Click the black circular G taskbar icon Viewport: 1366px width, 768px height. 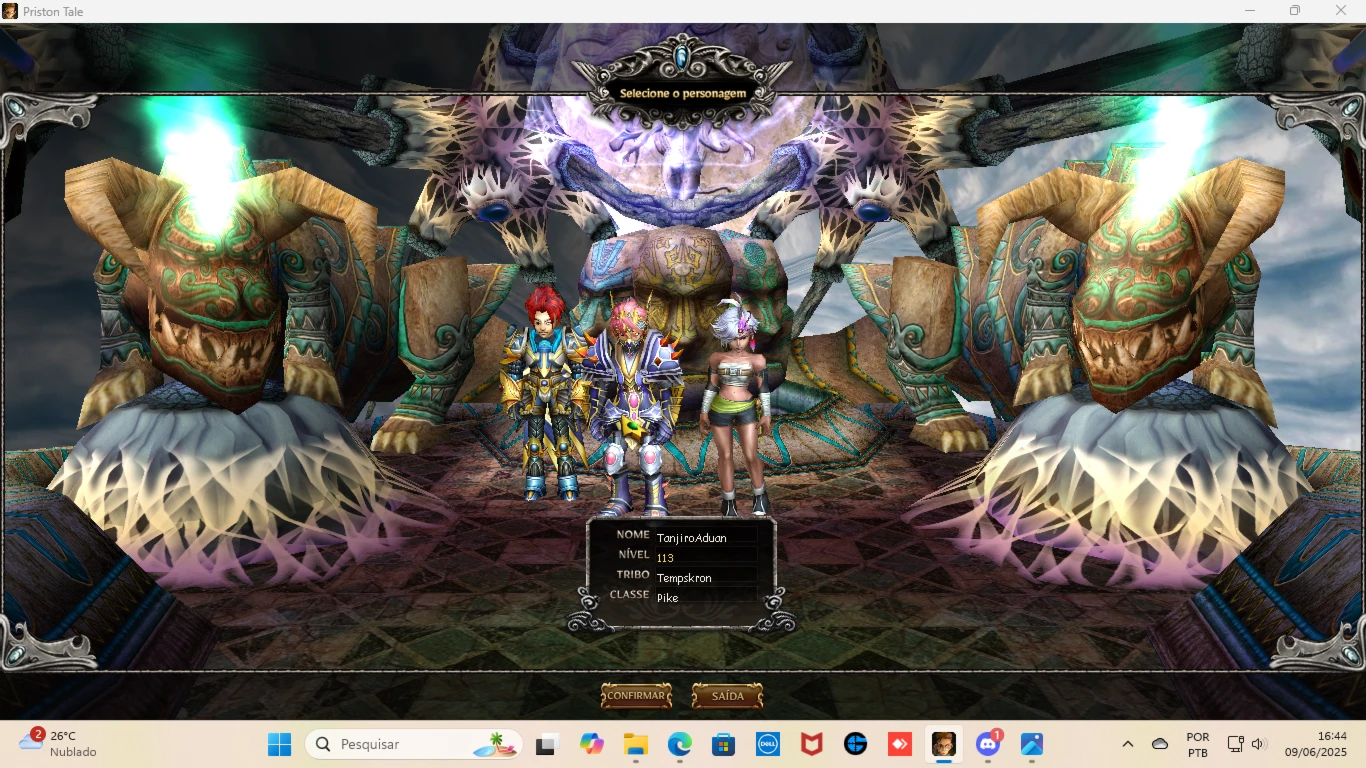tap(856, 744)
